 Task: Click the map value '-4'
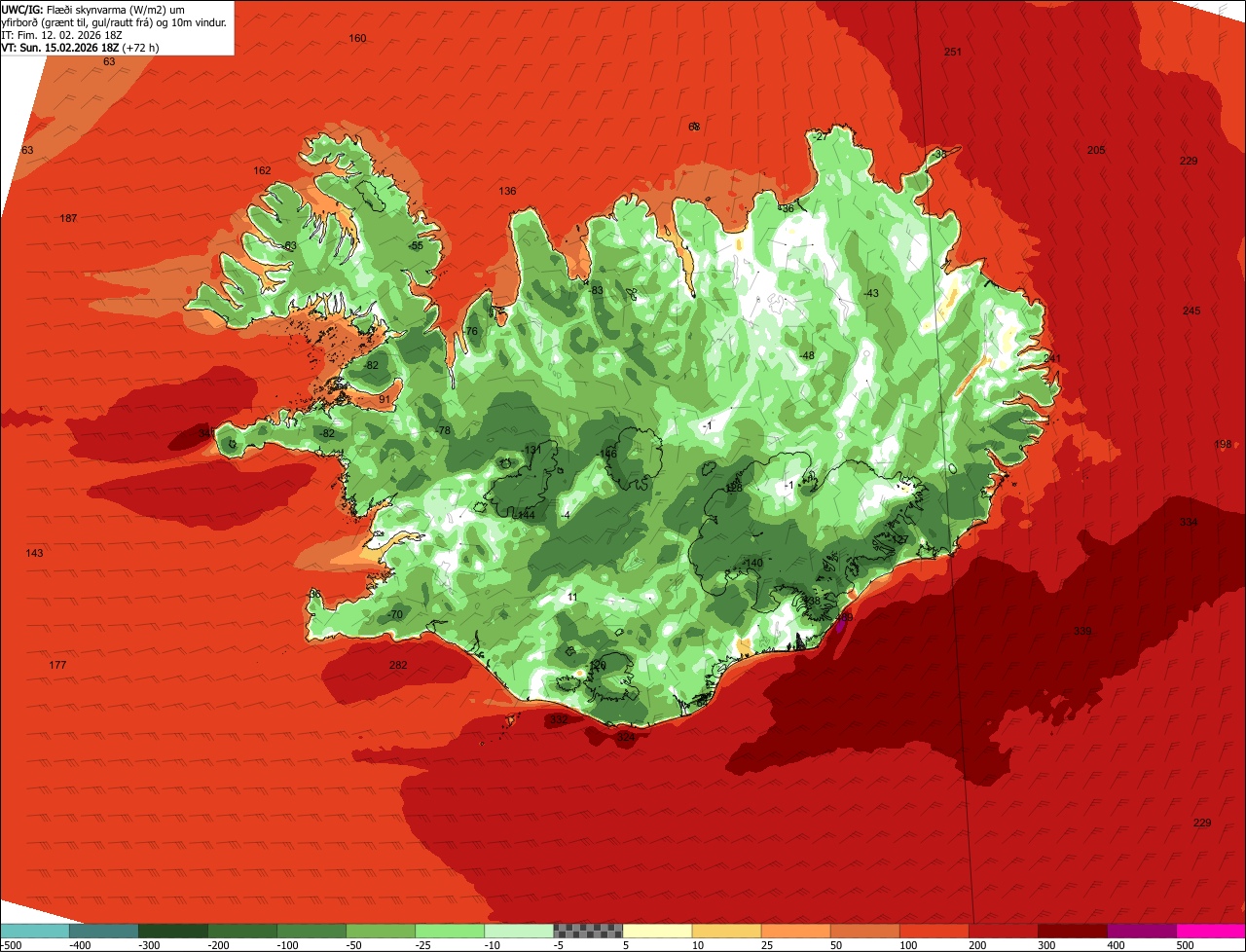pos(566,514)
